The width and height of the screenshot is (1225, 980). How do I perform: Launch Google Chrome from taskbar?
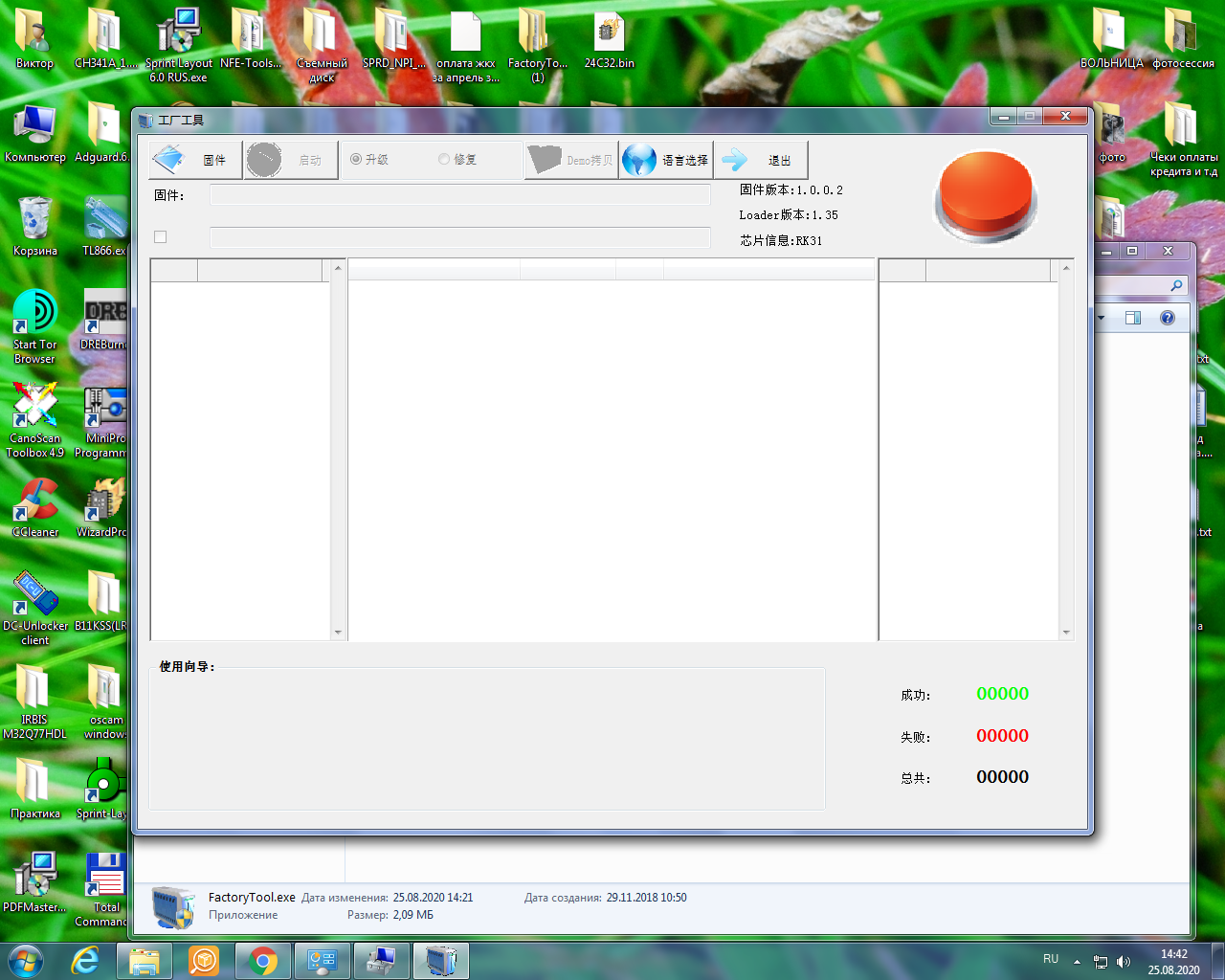(263, 960)
